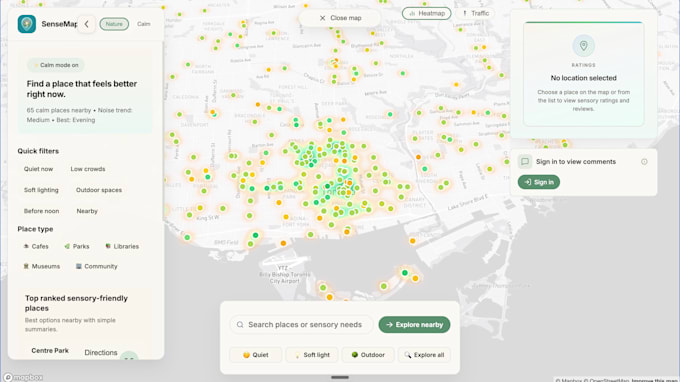Viewport: 680px width, 382px height.
Task: Click the orange marker near Lake Shore shoreline
Action: click(x=412, y=241)
